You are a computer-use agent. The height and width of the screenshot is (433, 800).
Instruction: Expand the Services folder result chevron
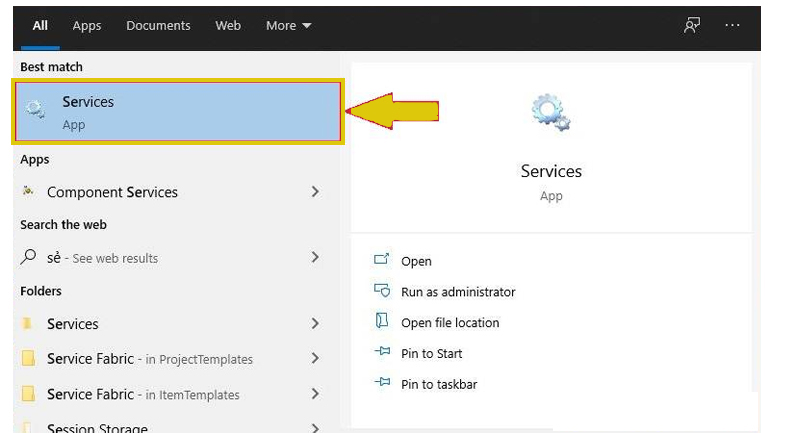click(315, 323)
